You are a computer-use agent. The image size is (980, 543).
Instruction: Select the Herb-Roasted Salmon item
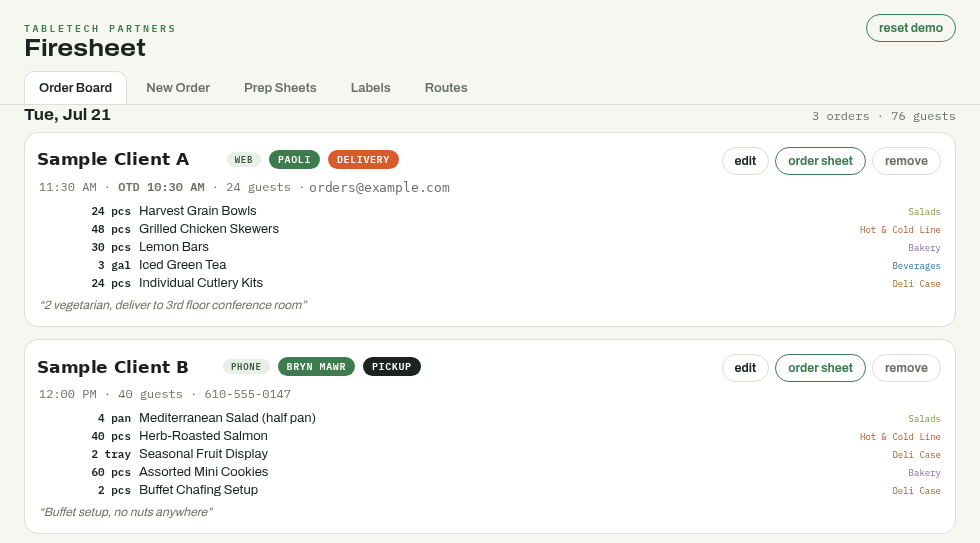pos(203,436)
